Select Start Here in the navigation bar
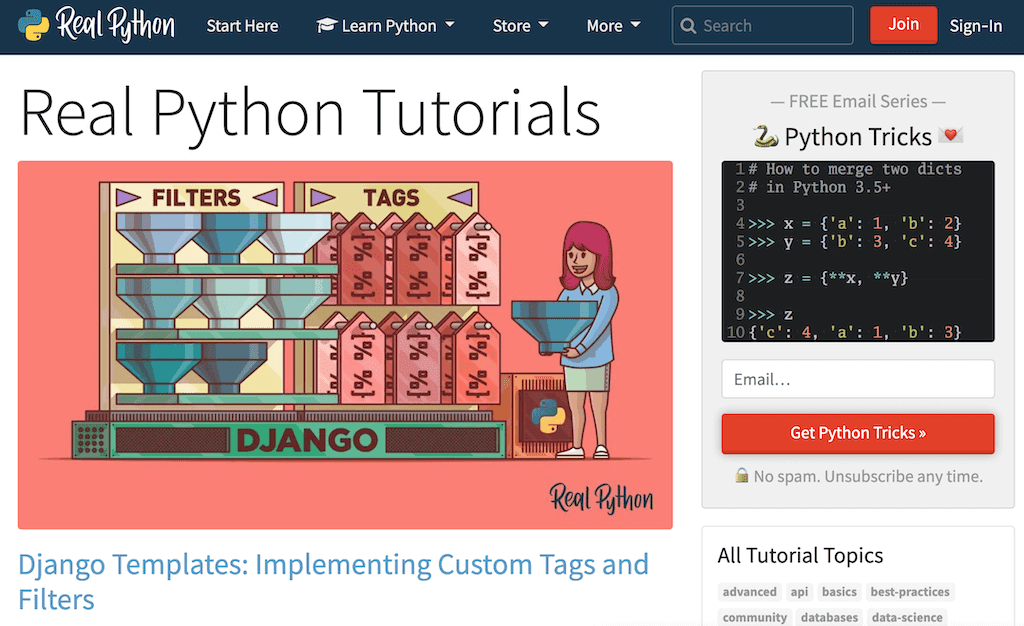The height and width of the screenshot is (626, 1024). (x=242, y=25)
